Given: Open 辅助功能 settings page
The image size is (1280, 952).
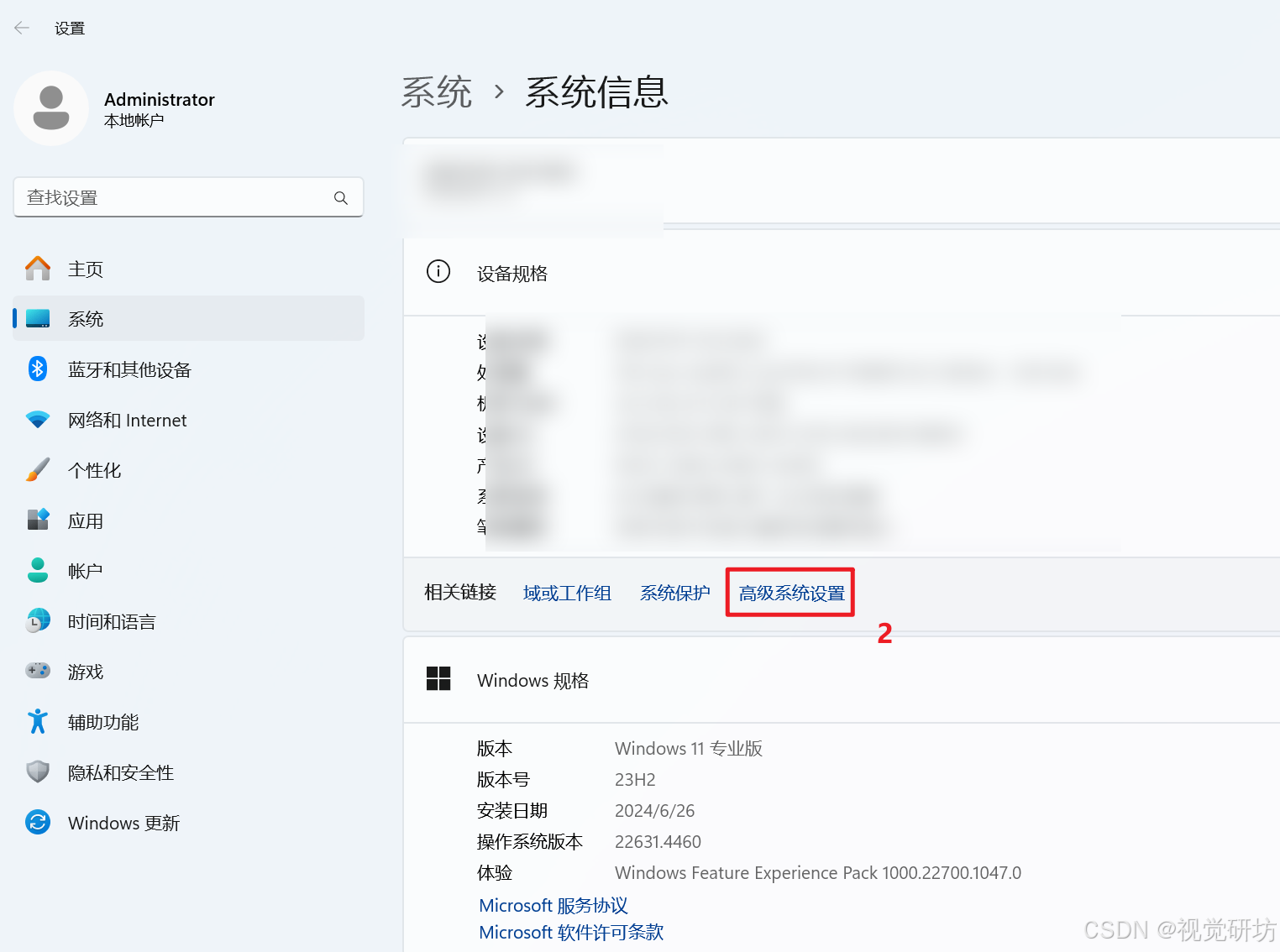Looking at the screenshot, I should pos(189,722).
